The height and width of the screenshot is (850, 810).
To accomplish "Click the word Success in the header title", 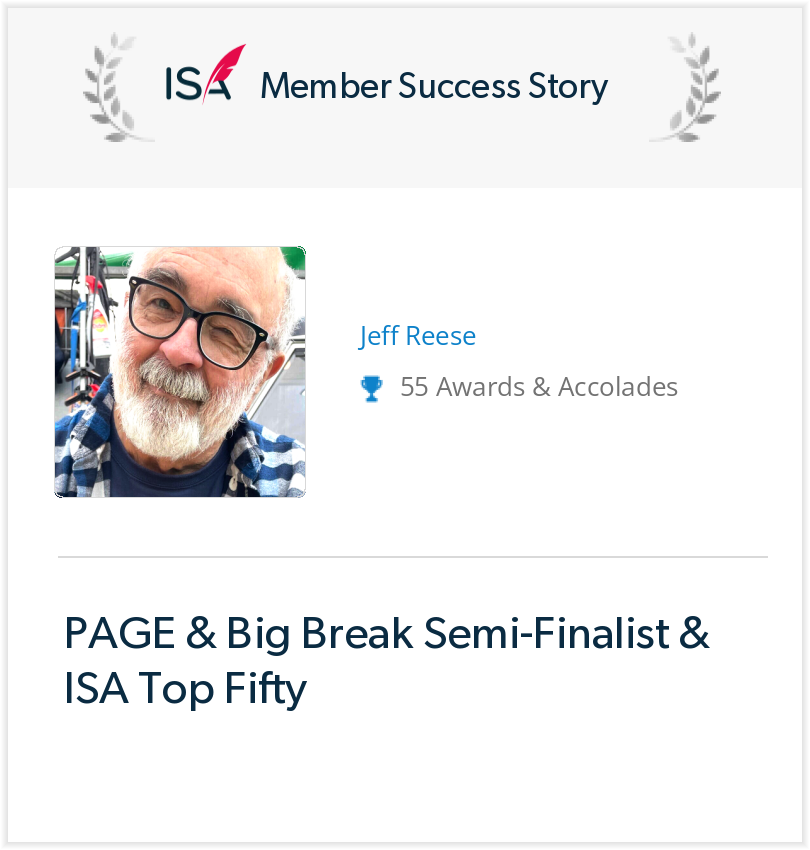I will (x=459, y=86).
